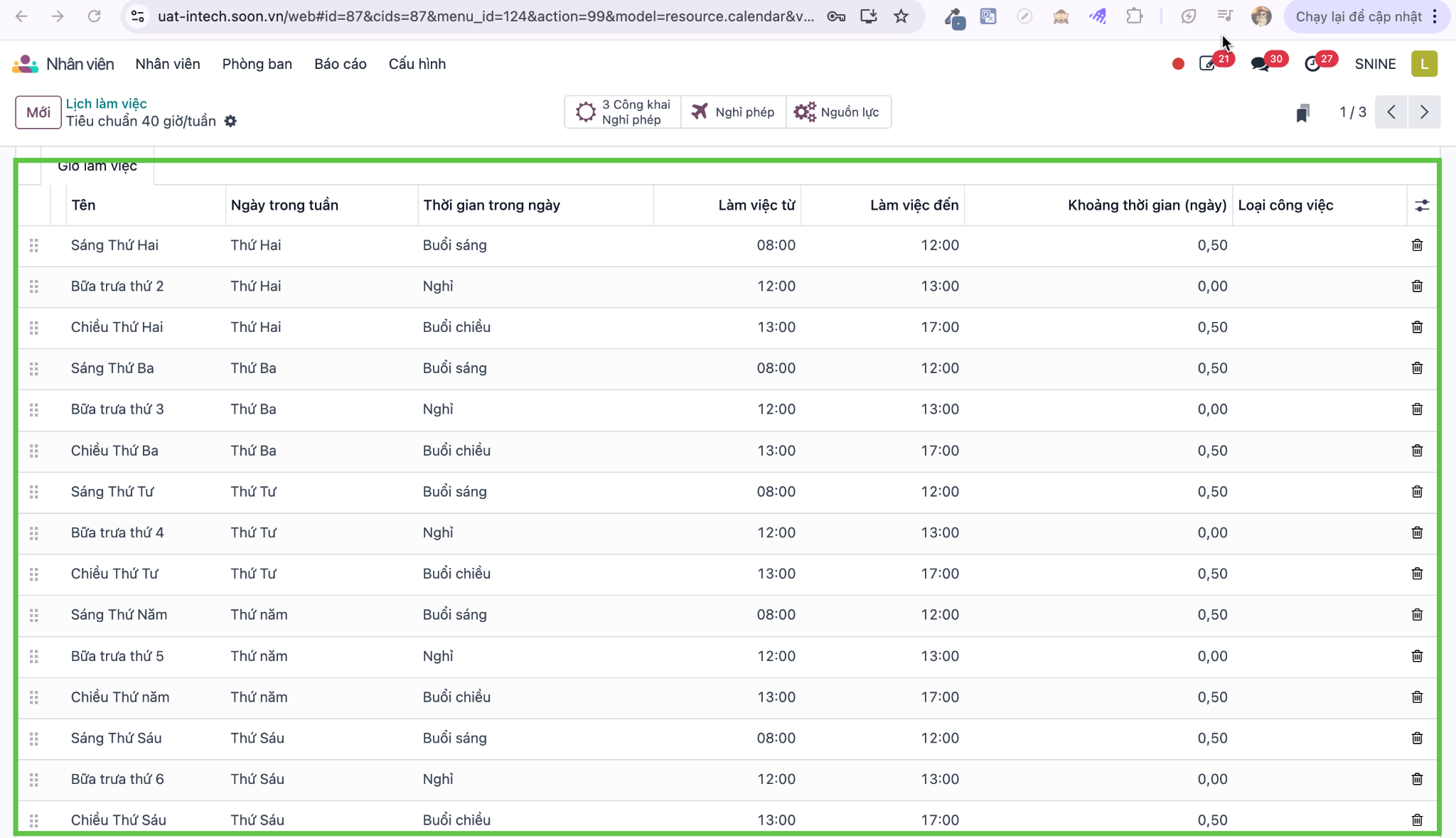Viewport: 1456px width, 838px height.
Task: Open the Lịch làm việc breadcrumb link
Action: click(x=107, y=104)
